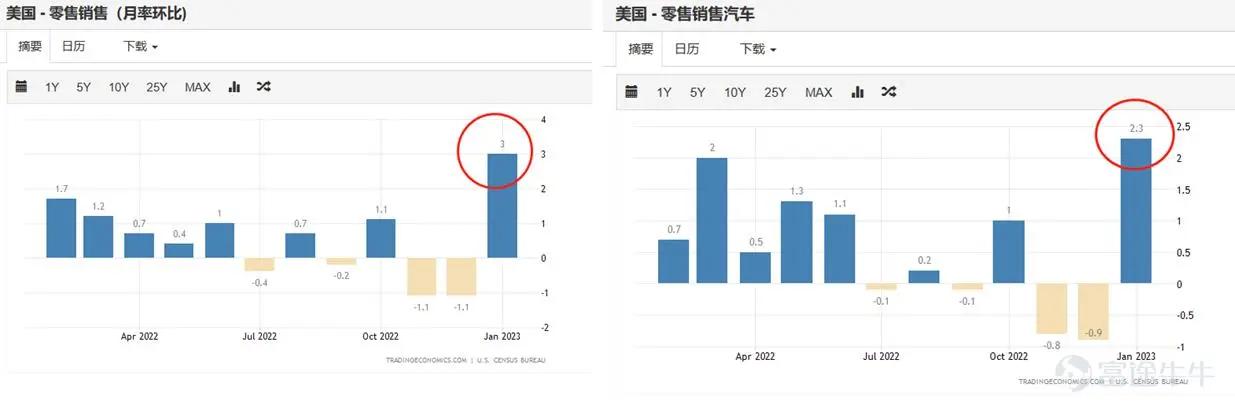Open 日历 tab in right panel
Viewport: 1235px width, 410px height.
687,49
